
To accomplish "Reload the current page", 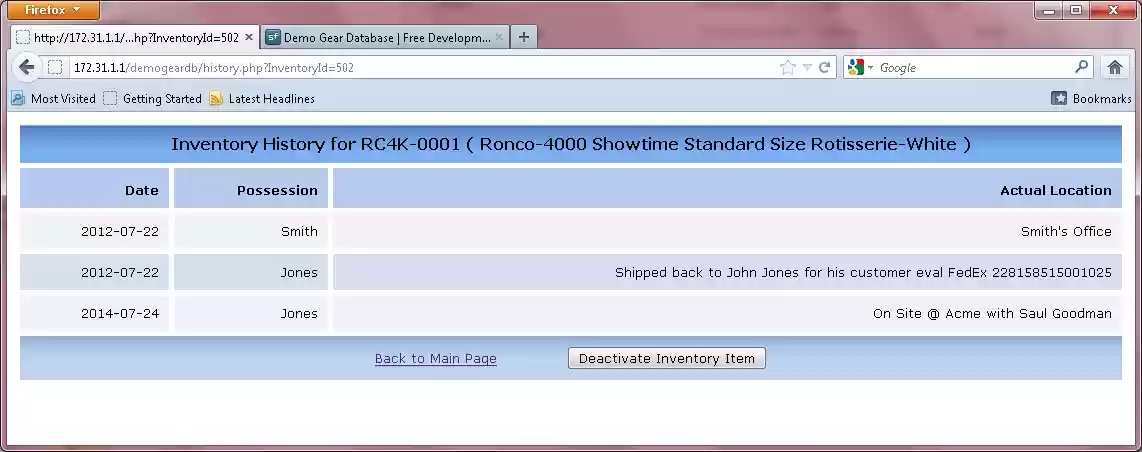I will click(x=824, y=68).
